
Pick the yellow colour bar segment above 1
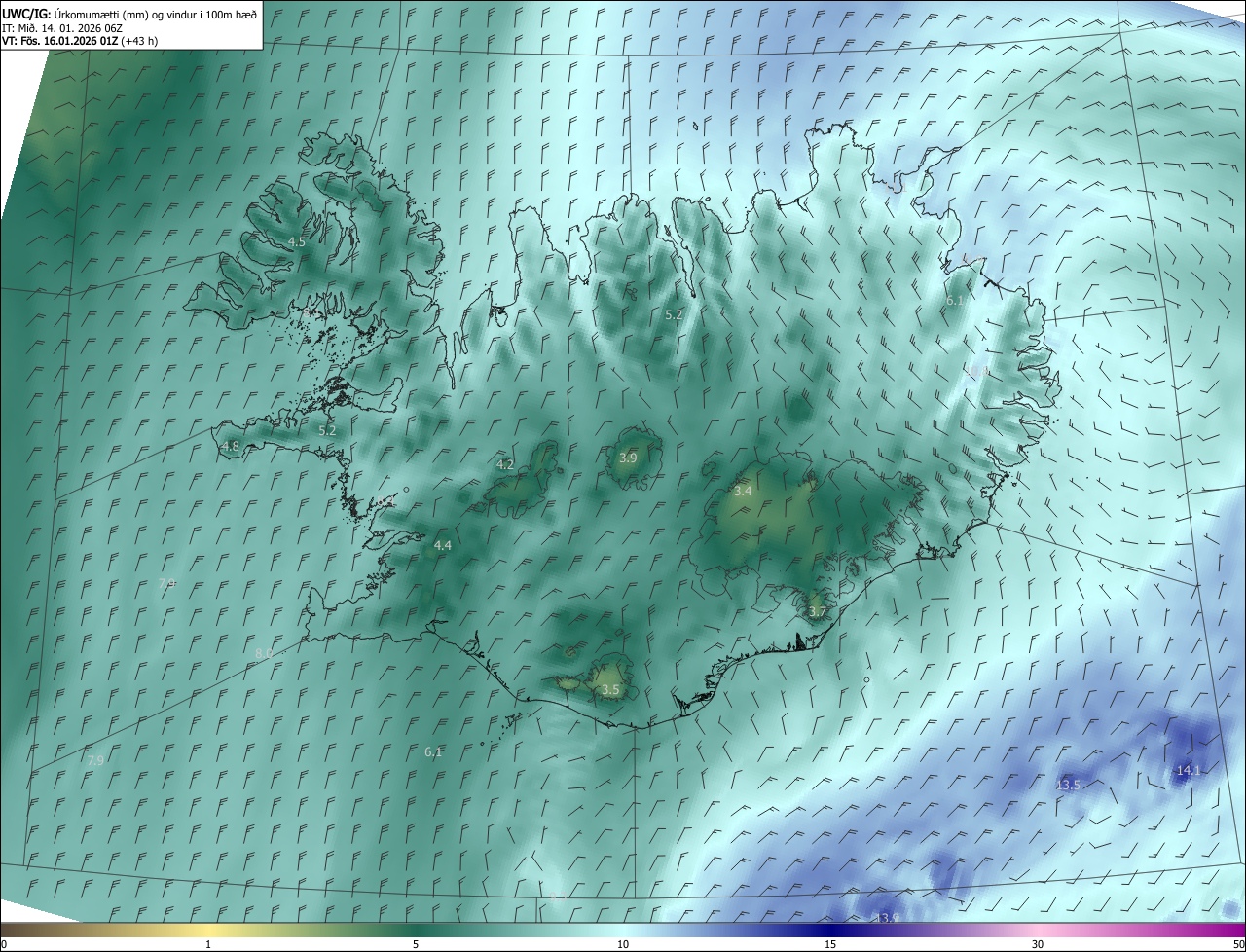click(x=209, y=931)
